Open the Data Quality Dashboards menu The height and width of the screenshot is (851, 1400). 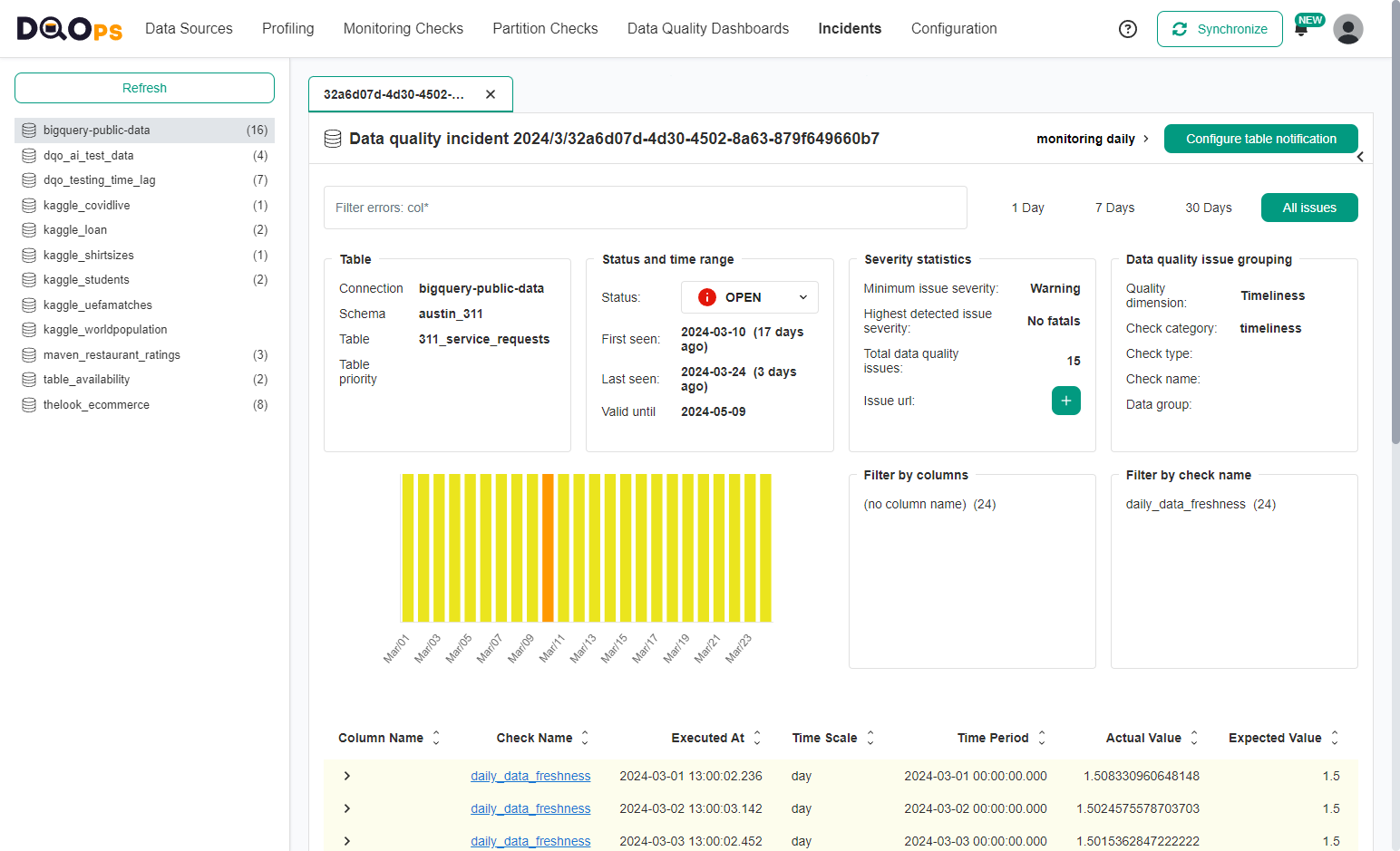tap(707, 28)
